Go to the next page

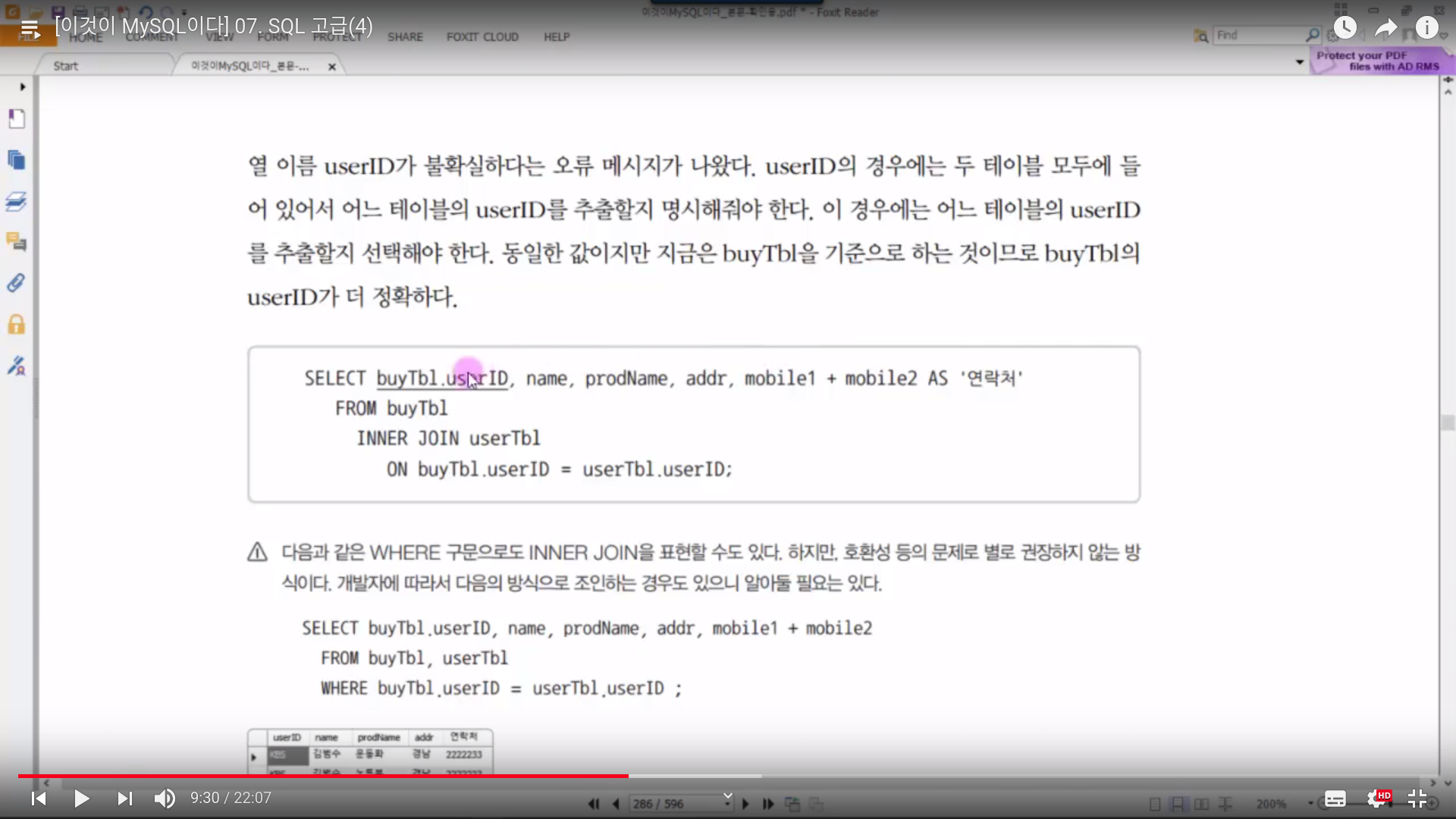[x=745, y=804]
